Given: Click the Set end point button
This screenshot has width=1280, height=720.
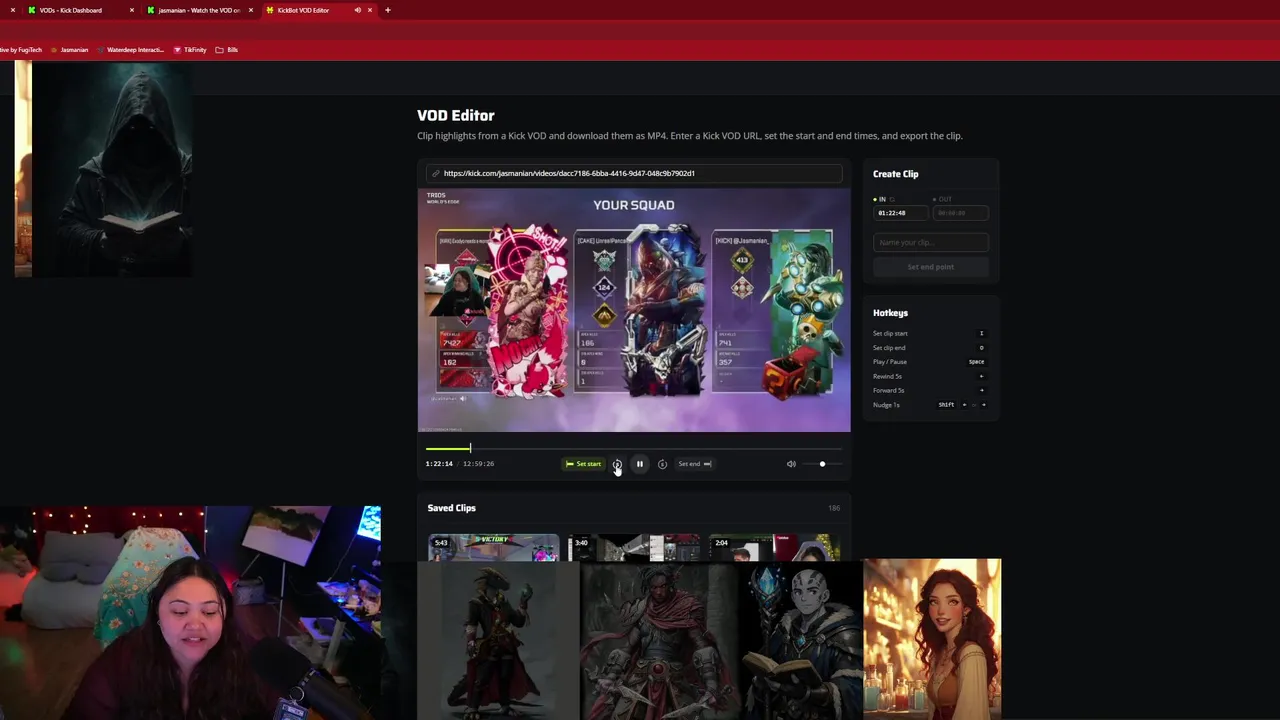Looking at the screenshot, I should pos(931,267).
